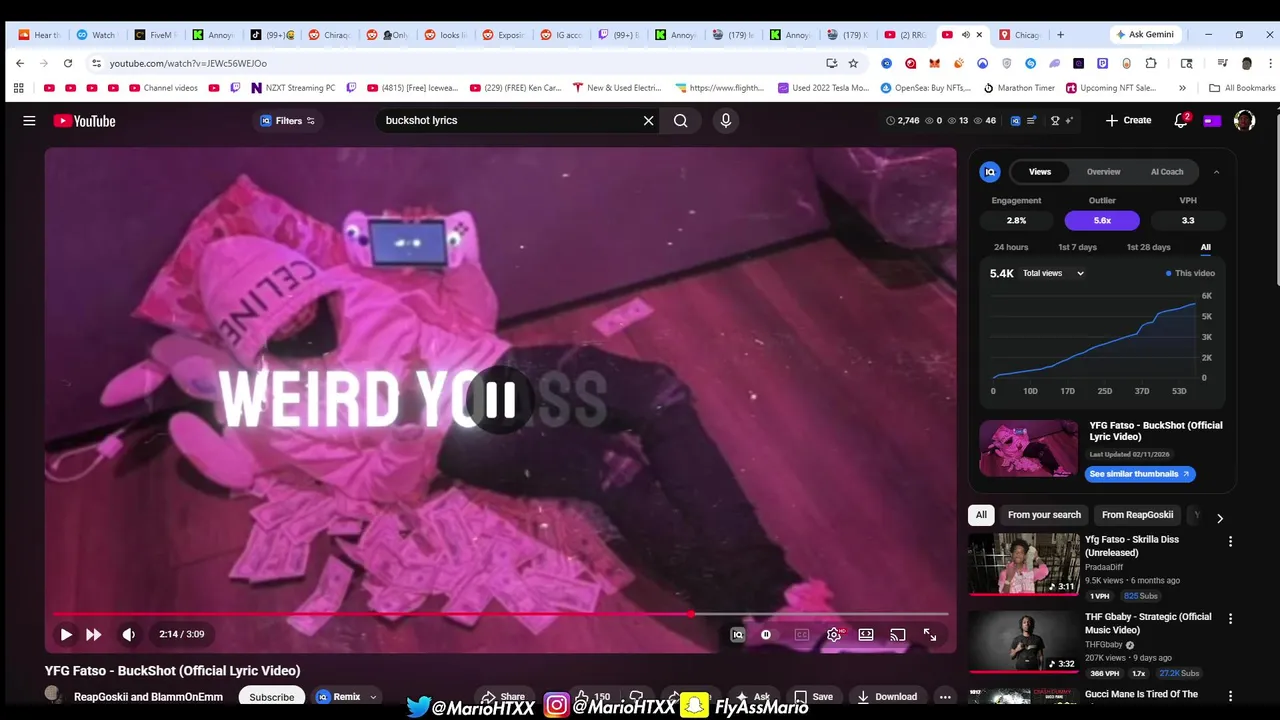Clear the search box with X

coord(648,121)
